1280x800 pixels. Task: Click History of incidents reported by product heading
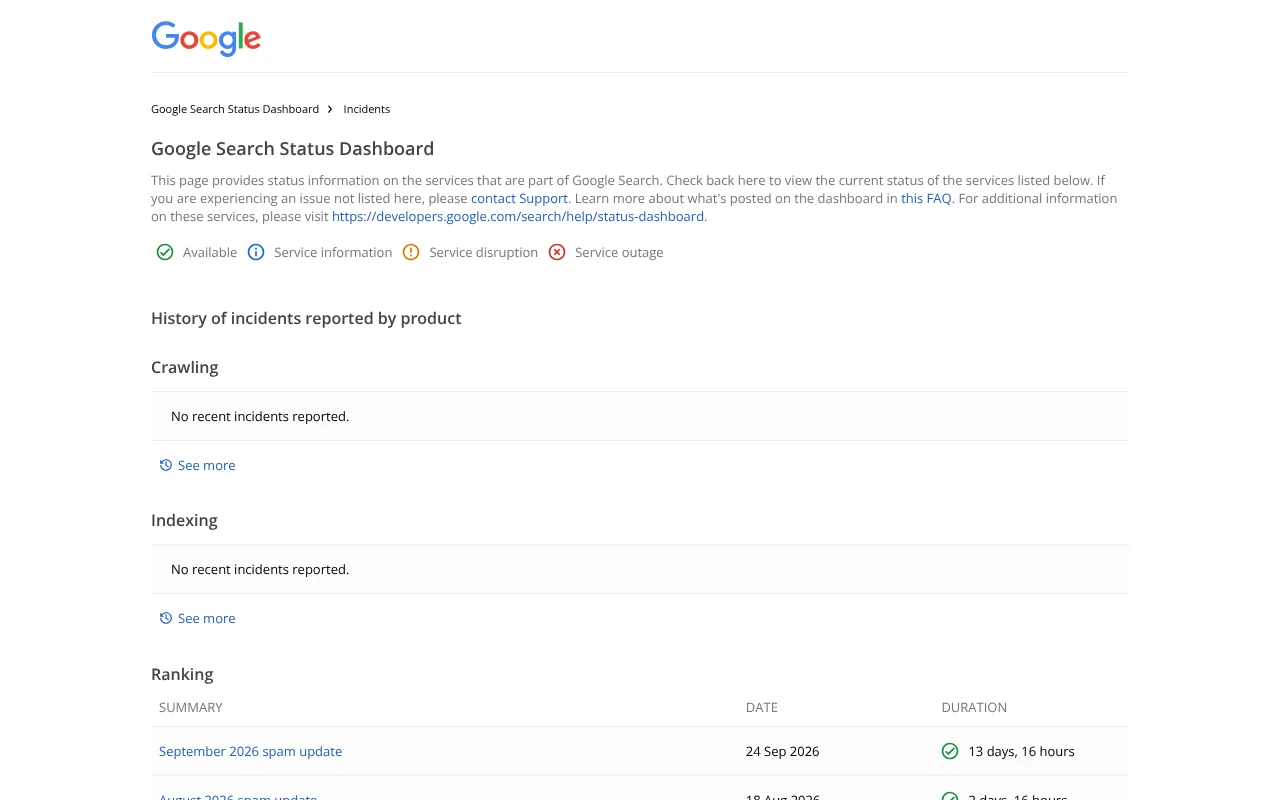(x=306, y=318)
